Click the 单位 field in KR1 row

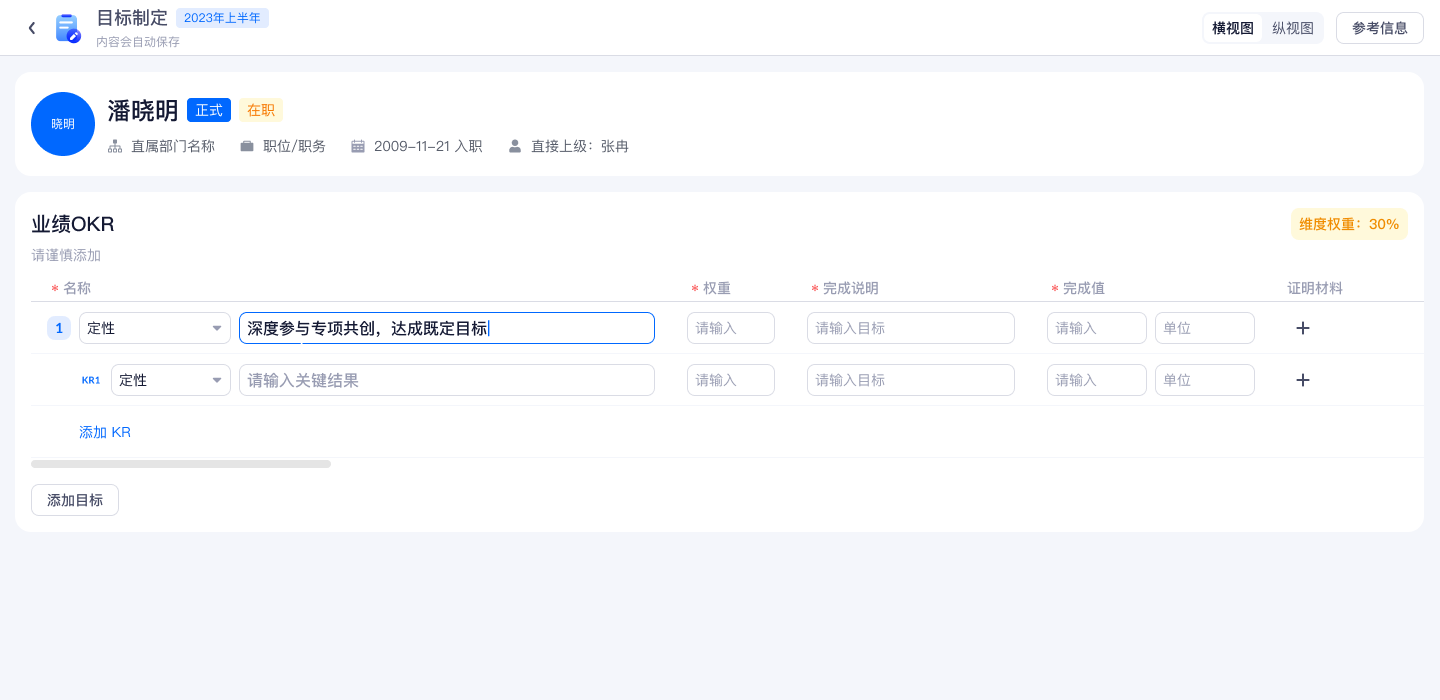coord(1204,380)
